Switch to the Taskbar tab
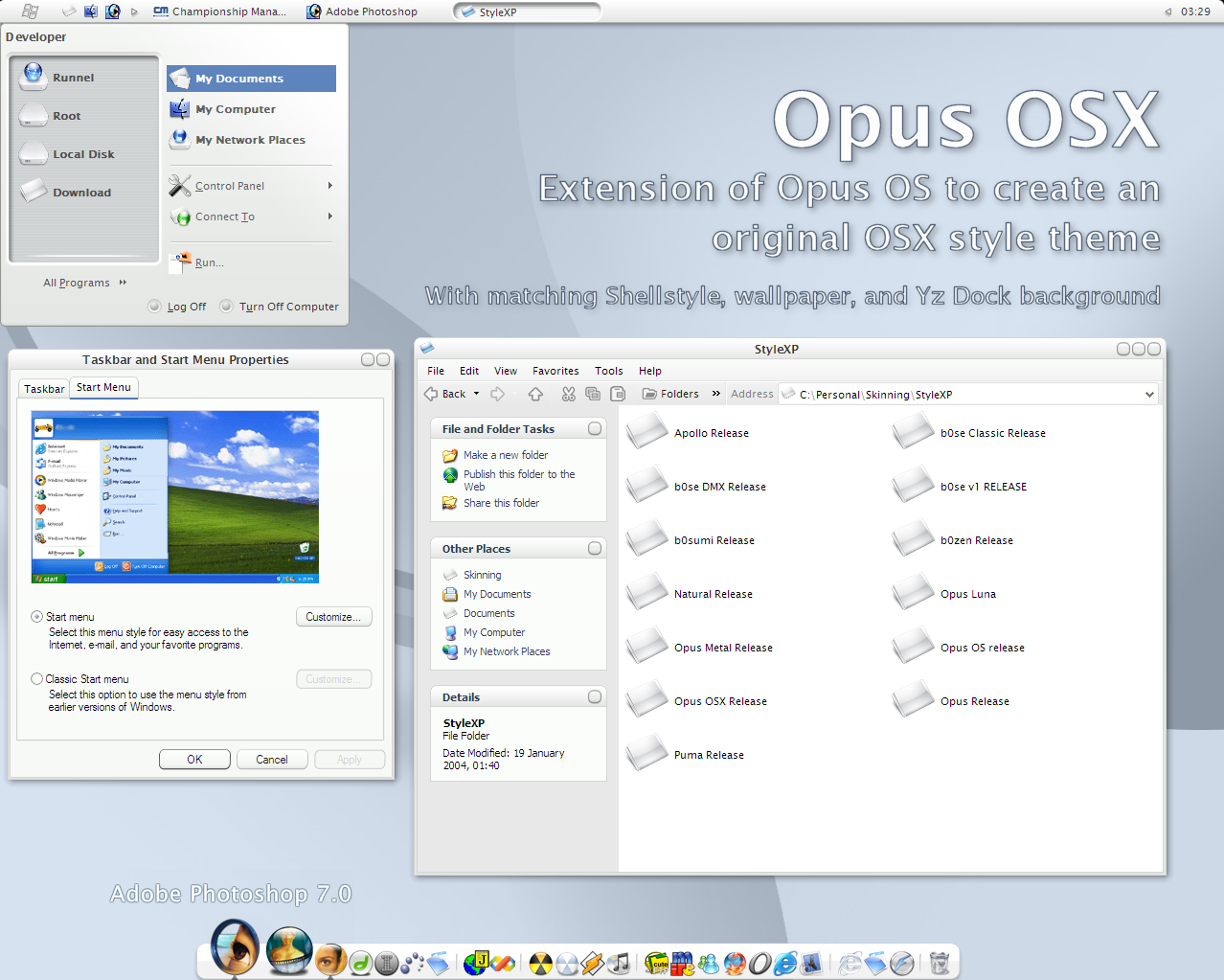 tap(44, 389)
